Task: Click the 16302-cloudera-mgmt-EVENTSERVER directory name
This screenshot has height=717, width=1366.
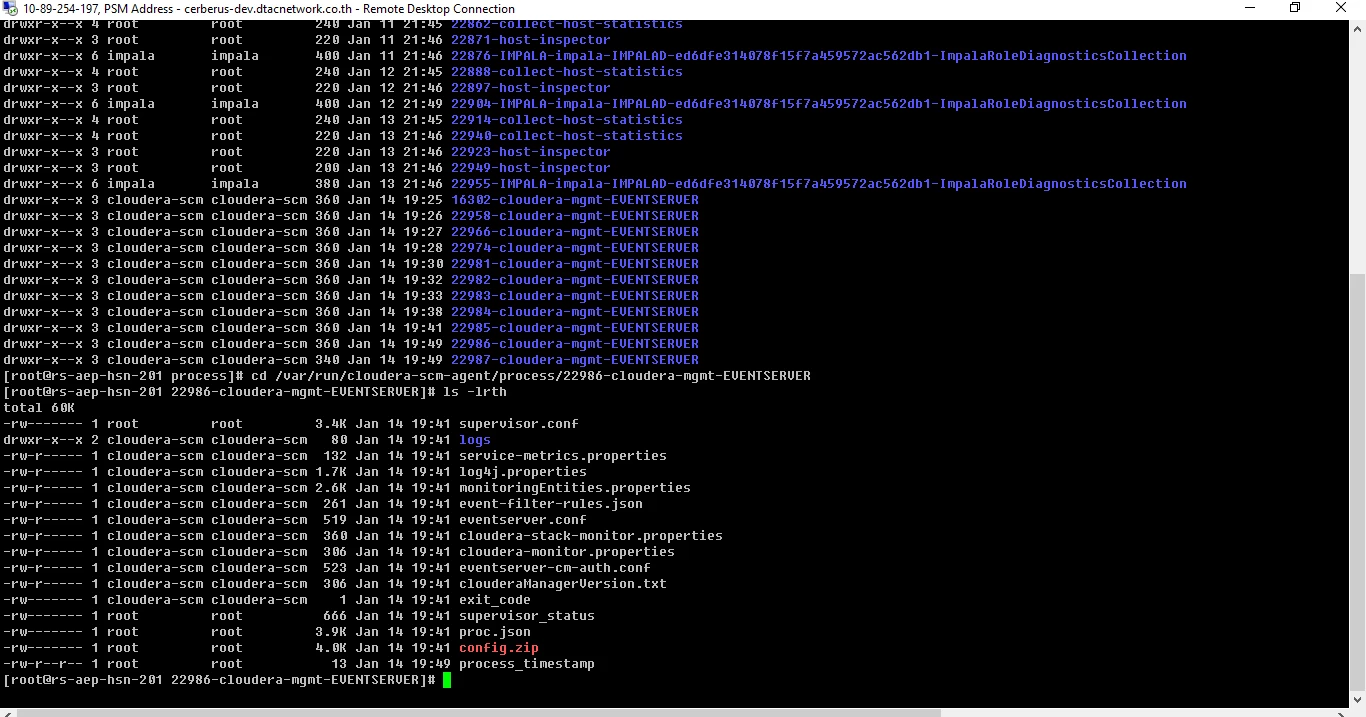Action: [575, 200]
